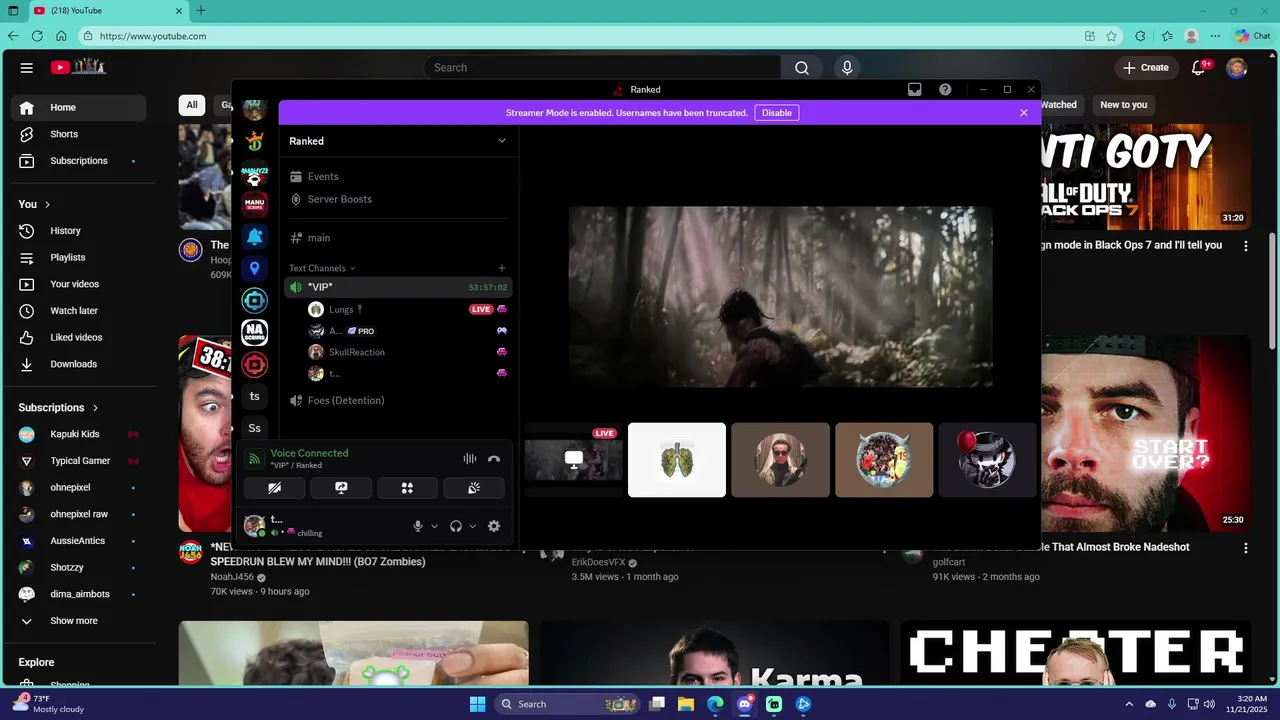This screenshot has height=720, width=1280.
Task: Select the 'New to you' chip
Action: click(x=1124, y=105)
